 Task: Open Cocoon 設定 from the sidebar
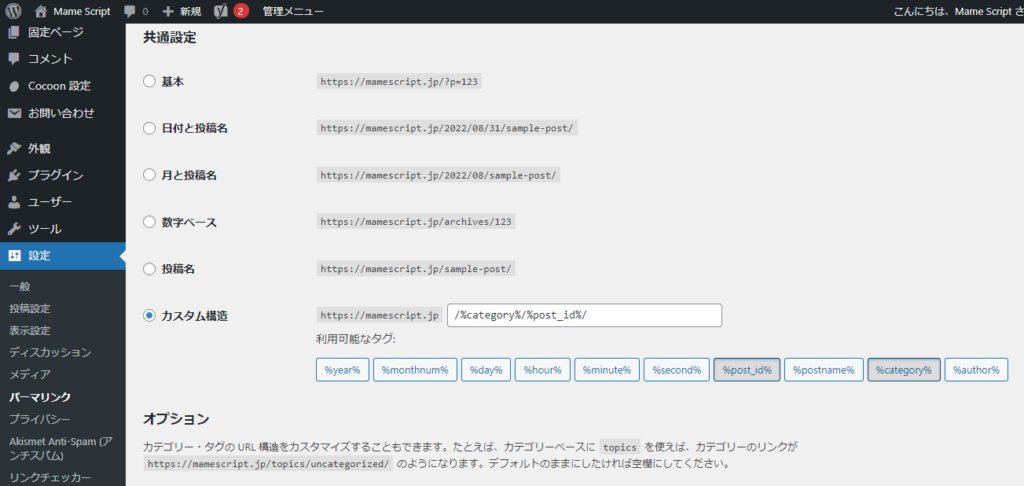pos(58,86)
